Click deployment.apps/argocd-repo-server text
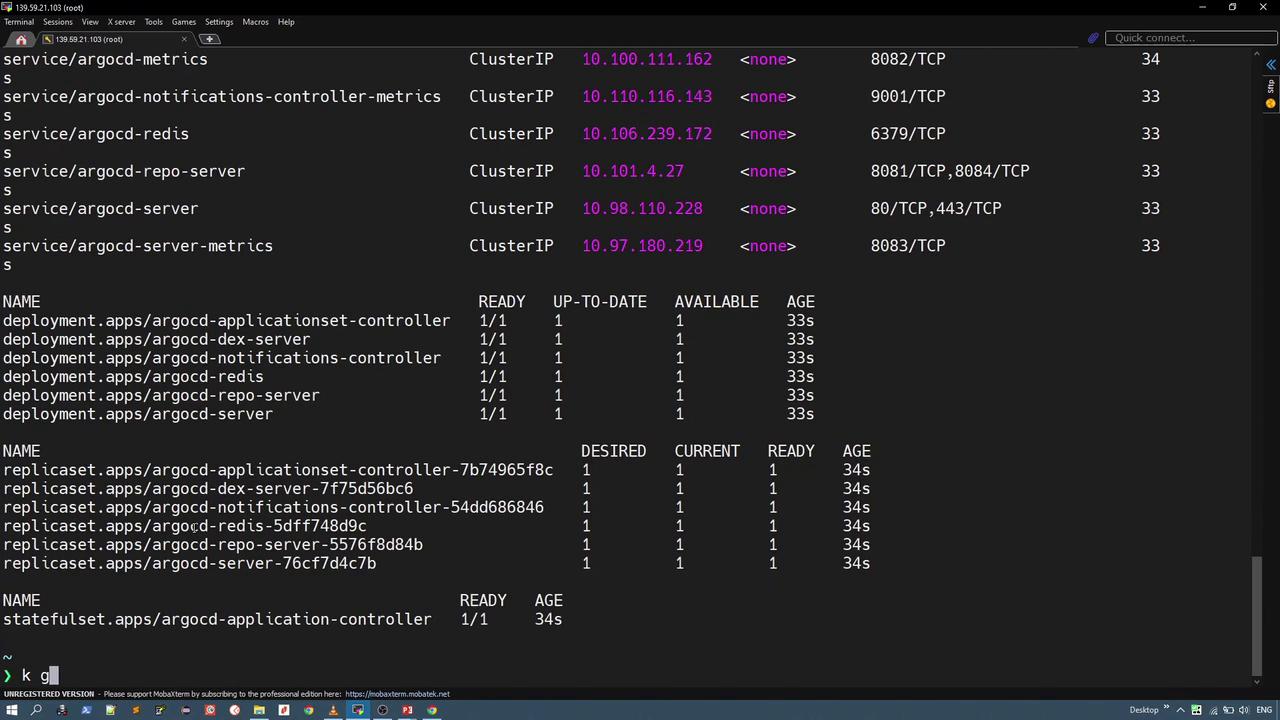The height and width of the screenshot is (720, 1280). 161,395
